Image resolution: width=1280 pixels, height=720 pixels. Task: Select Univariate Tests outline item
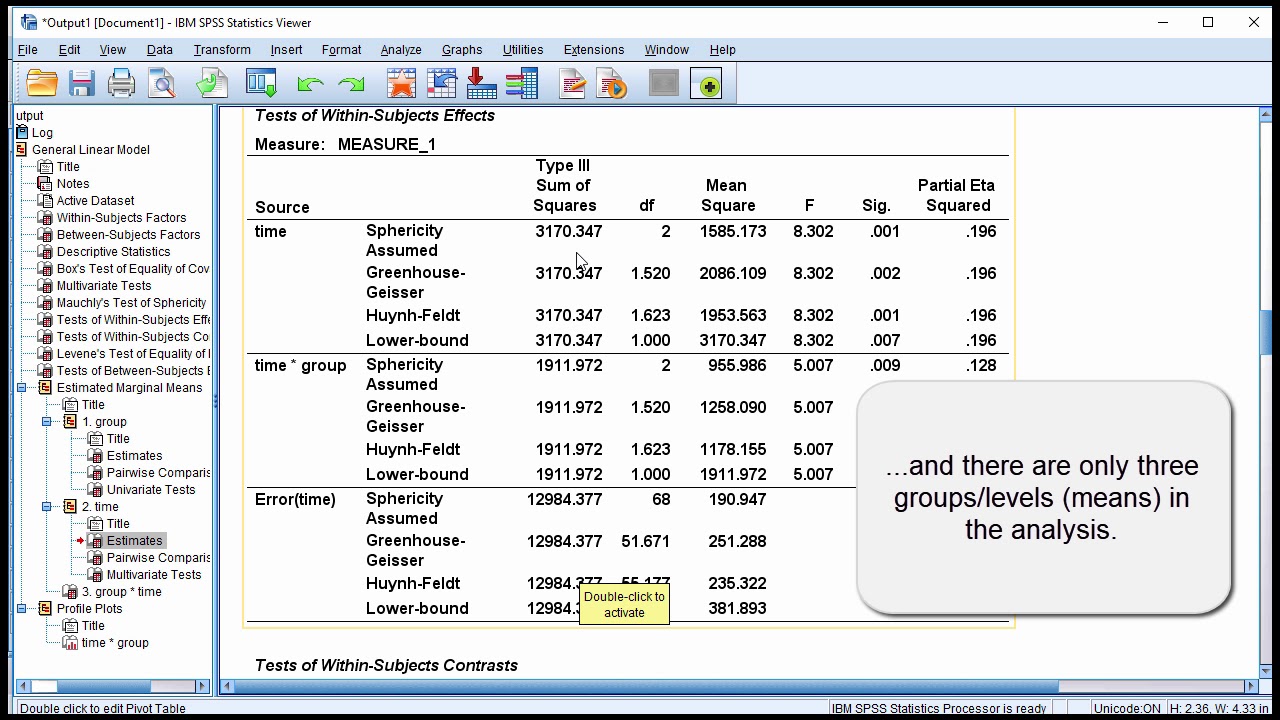151,489
